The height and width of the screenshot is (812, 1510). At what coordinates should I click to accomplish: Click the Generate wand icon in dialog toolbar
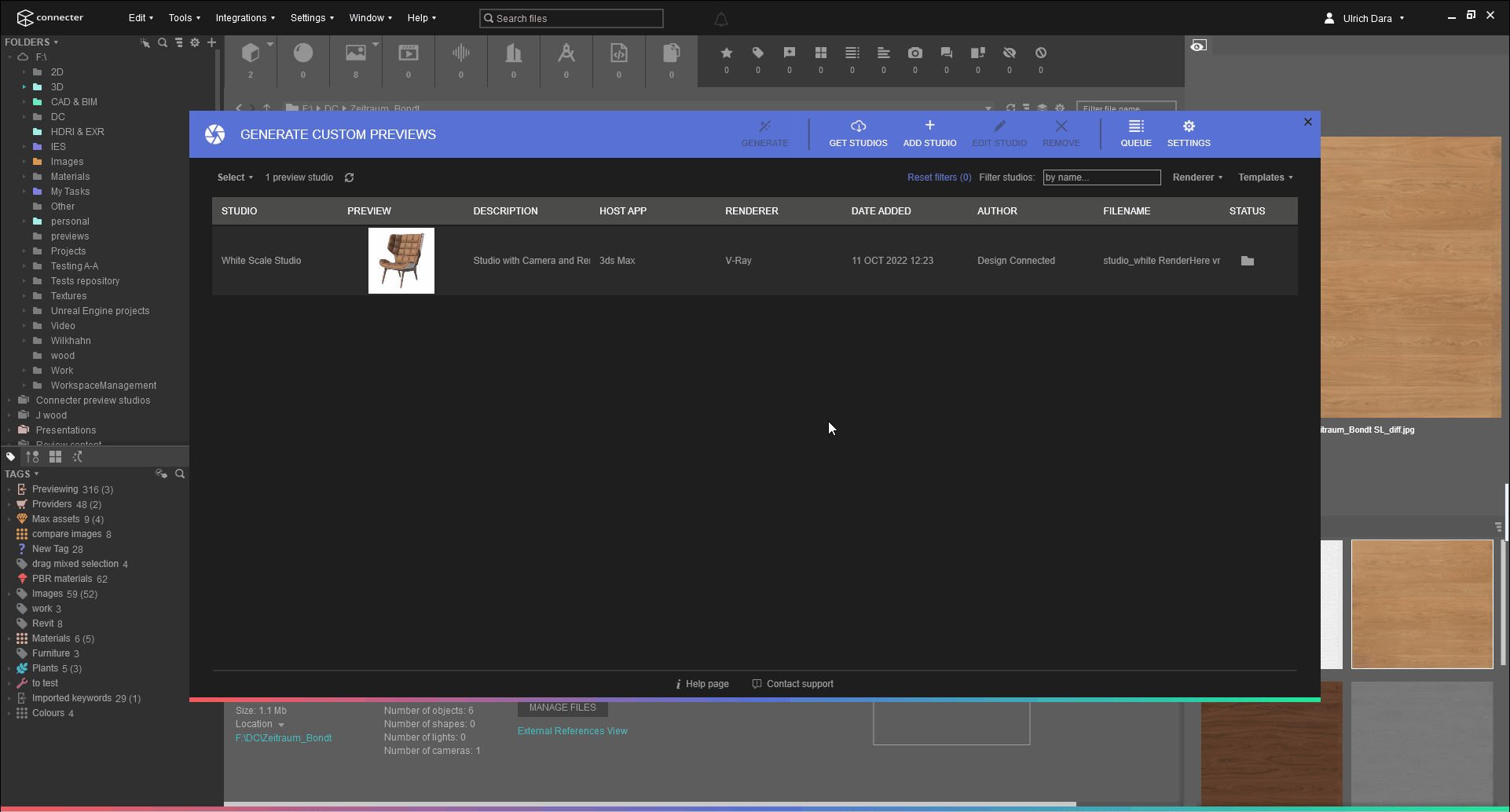tap(764, 126)
